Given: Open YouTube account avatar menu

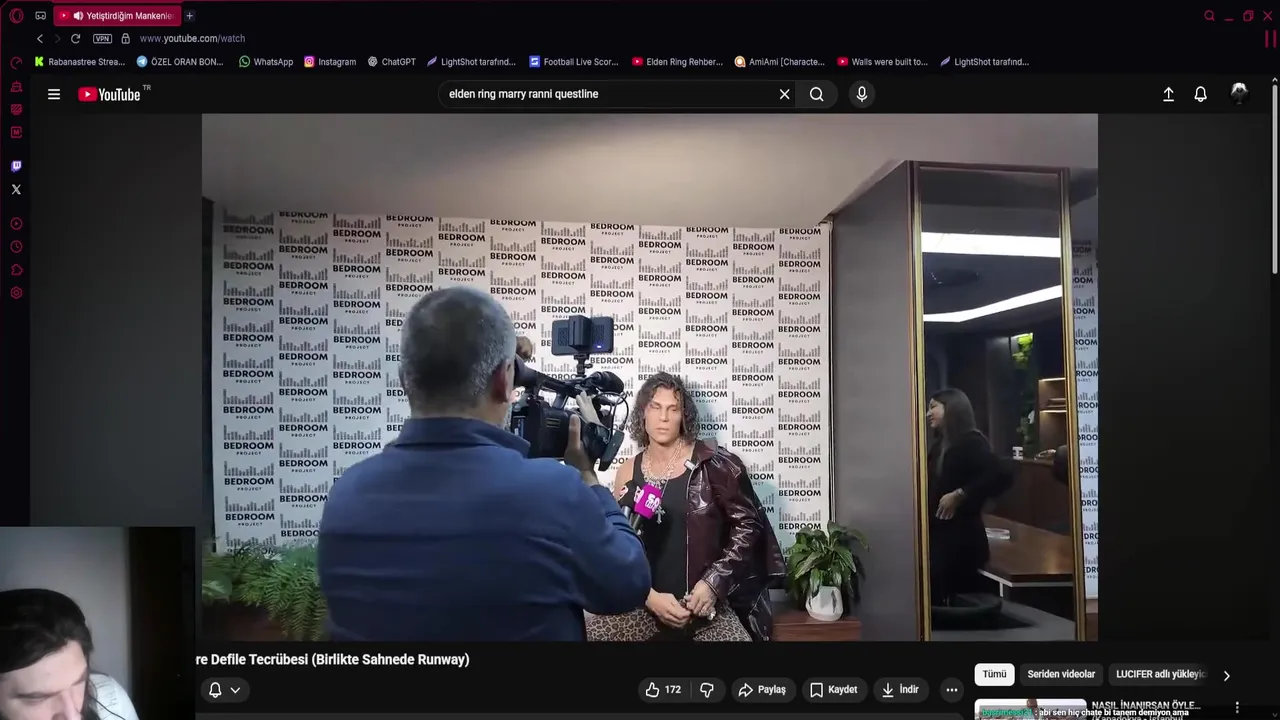Looking at the screenshot, I should coord(1239,93).
